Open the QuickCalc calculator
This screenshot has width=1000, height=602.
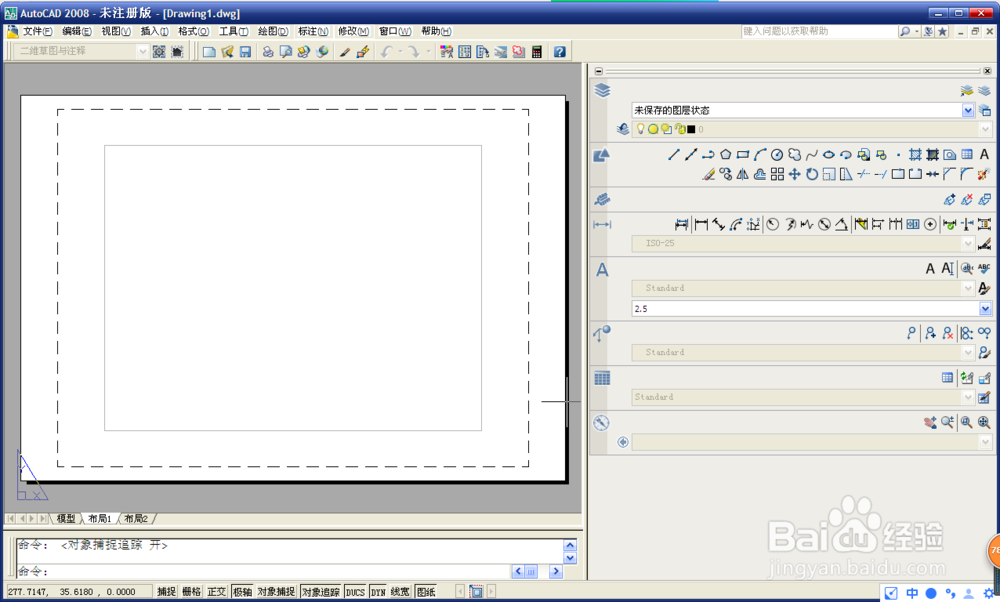(536, 52)
